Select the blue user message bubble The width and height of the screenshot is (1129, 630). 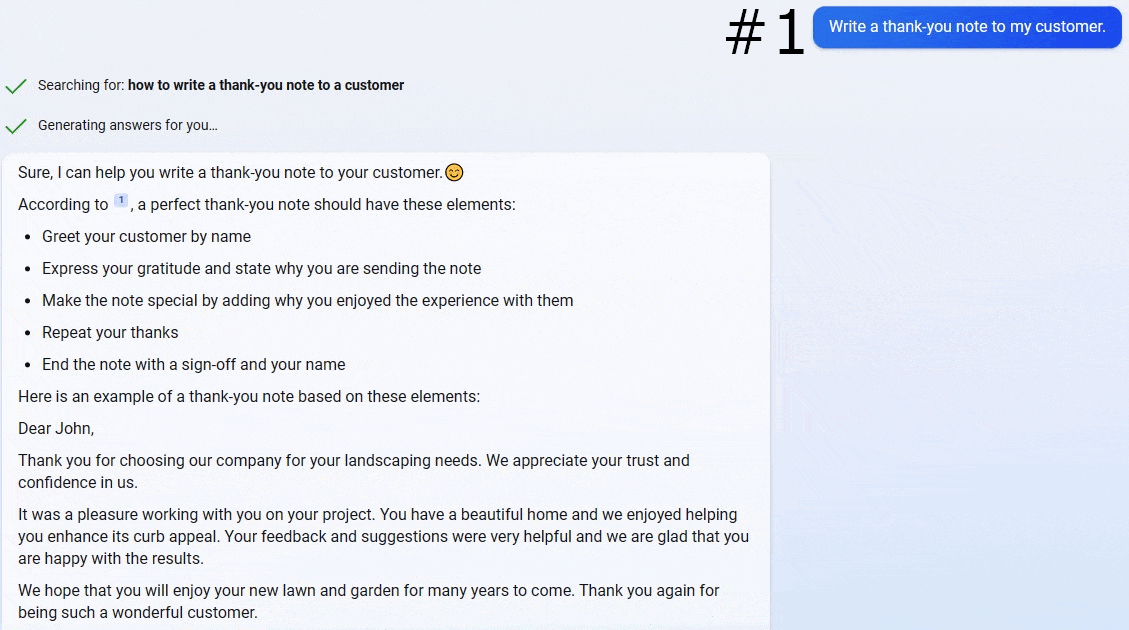pos(967,27)
